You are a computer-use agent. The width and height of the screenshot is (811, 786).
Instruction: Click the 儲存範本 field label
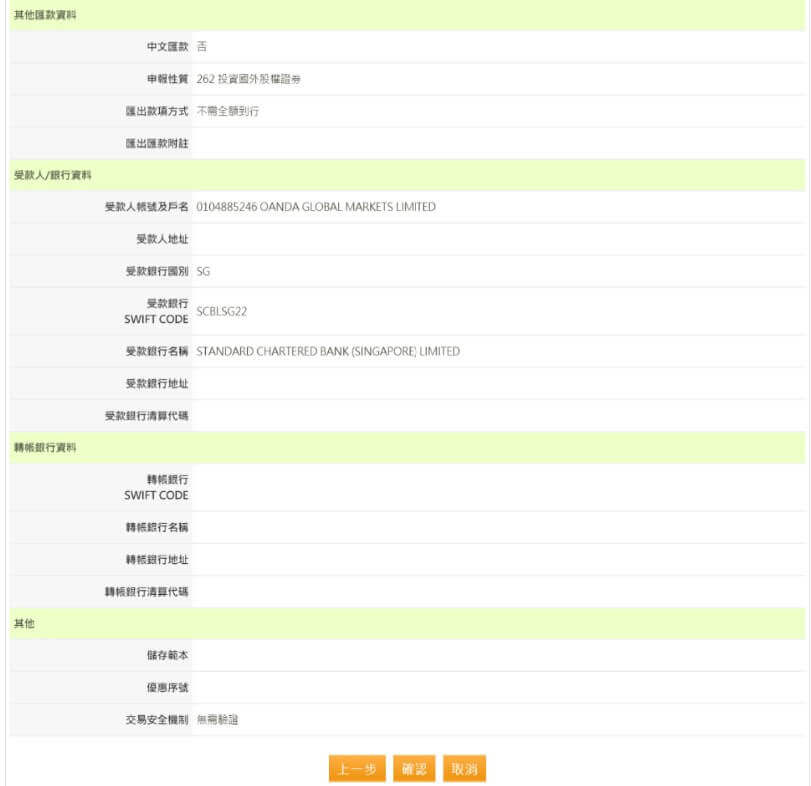coord(166,655)
